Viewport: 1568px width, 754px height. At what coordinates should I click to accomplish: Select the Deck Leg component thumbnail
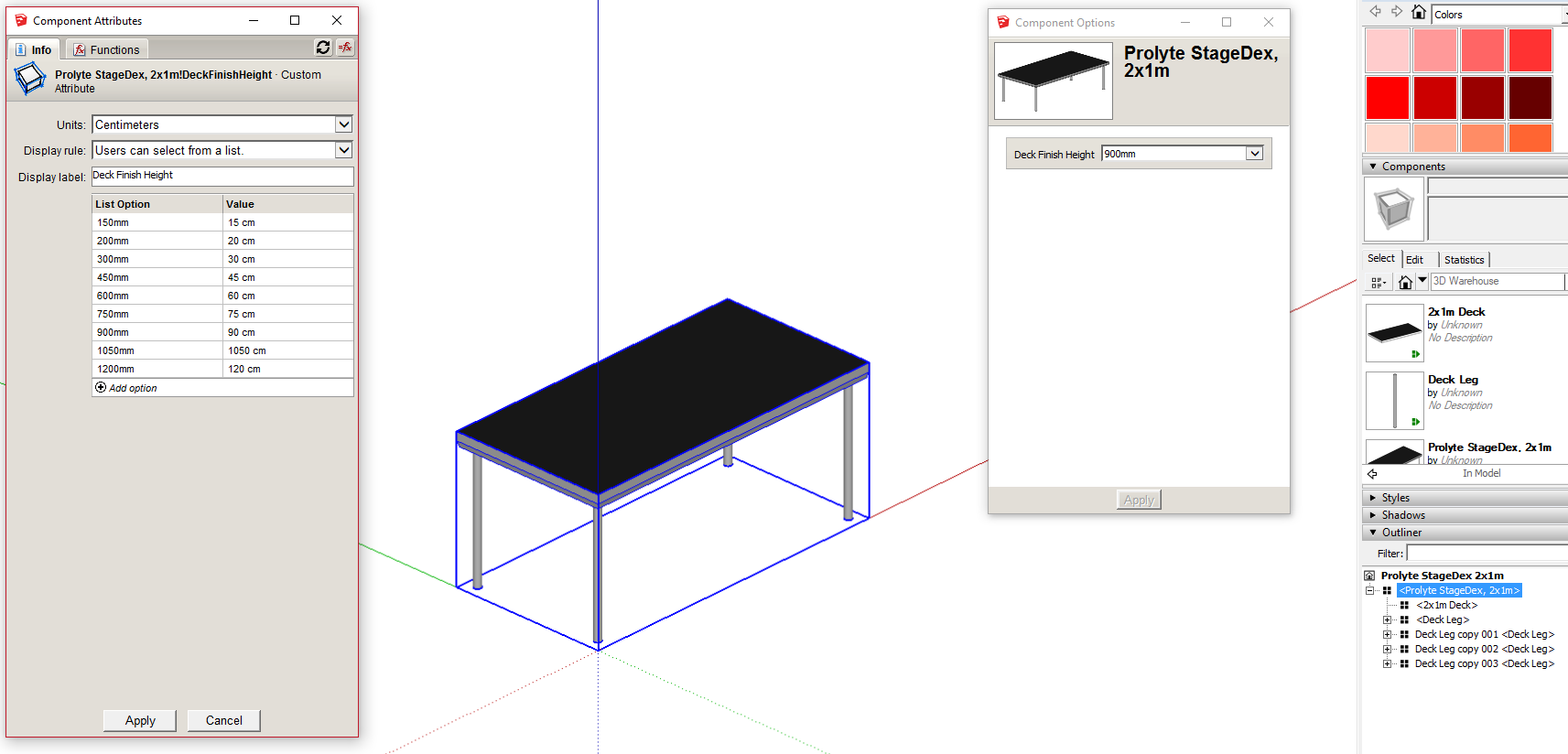[x=1395, y=401]
